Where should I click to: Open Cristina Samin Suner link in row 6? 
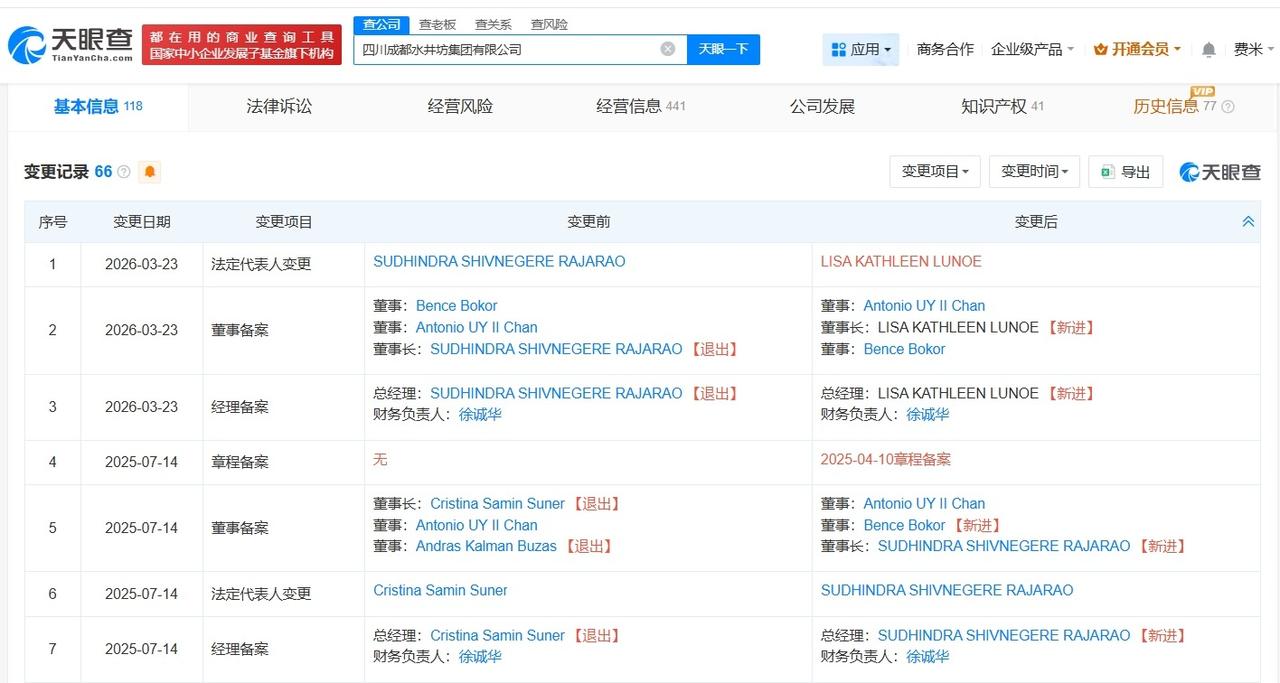click(440, 590)
